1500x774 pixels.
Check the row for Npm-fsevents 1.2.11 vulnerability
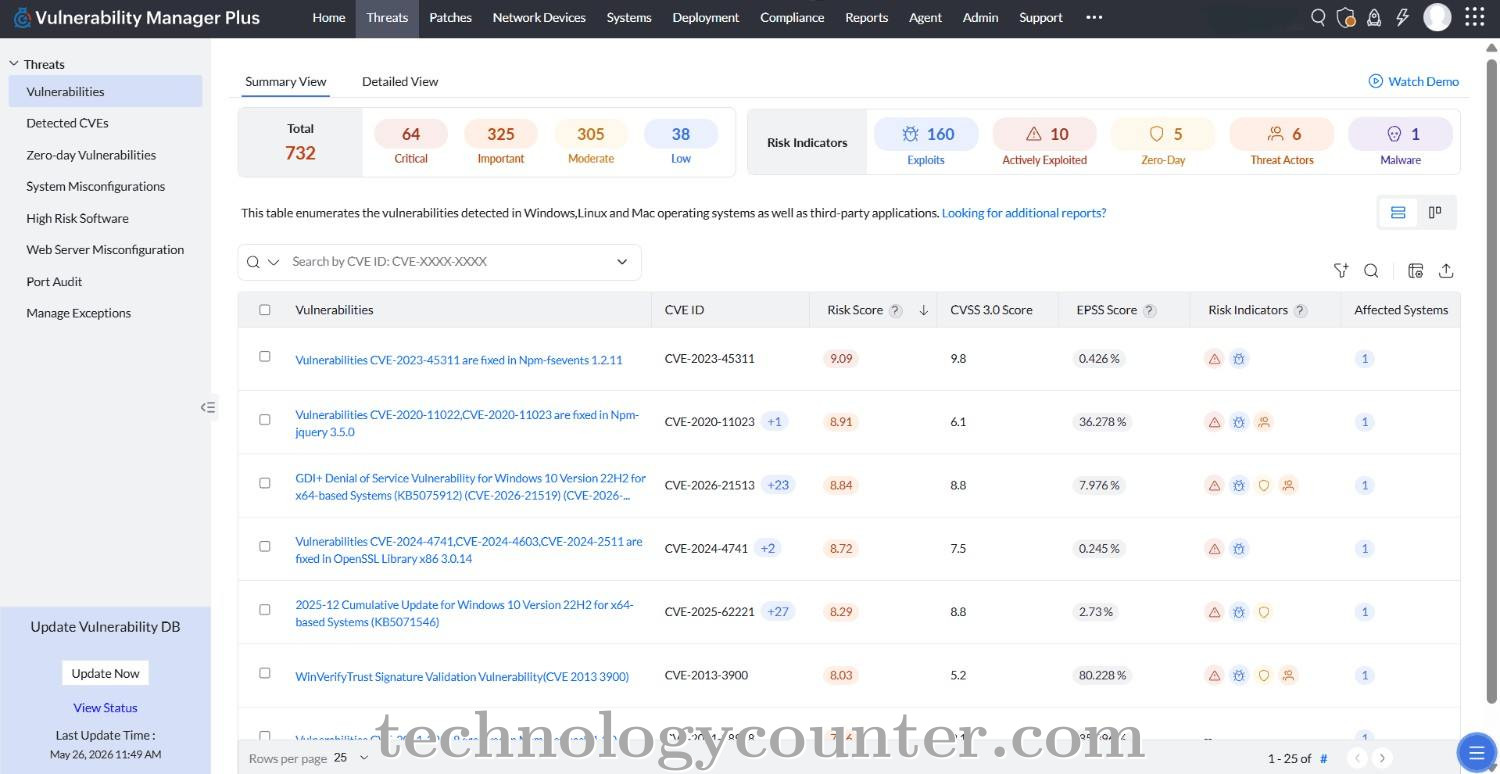click(x=265, y=356)
